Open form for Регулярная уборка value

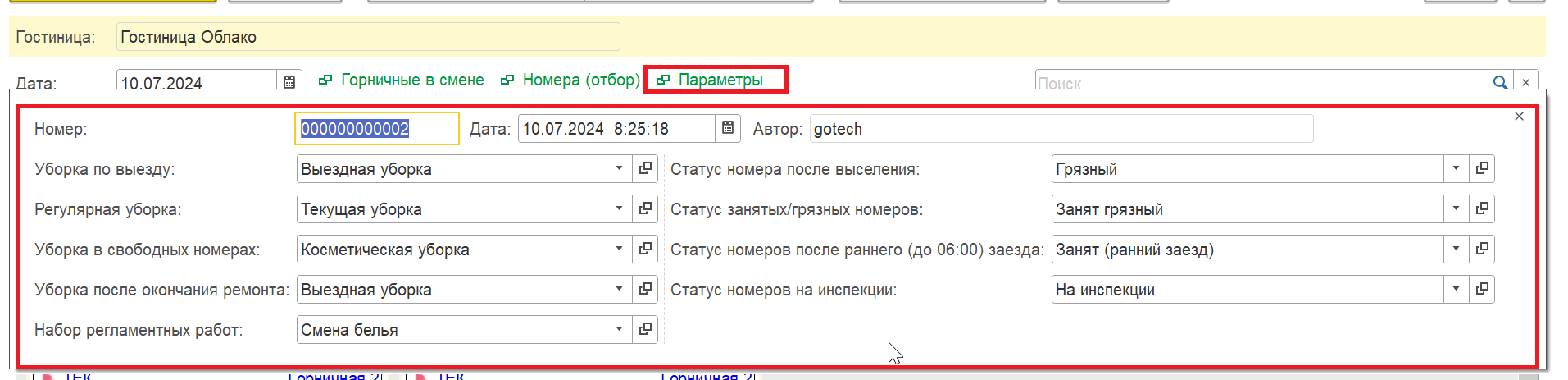pyautogui.click(x=645, y=208)
